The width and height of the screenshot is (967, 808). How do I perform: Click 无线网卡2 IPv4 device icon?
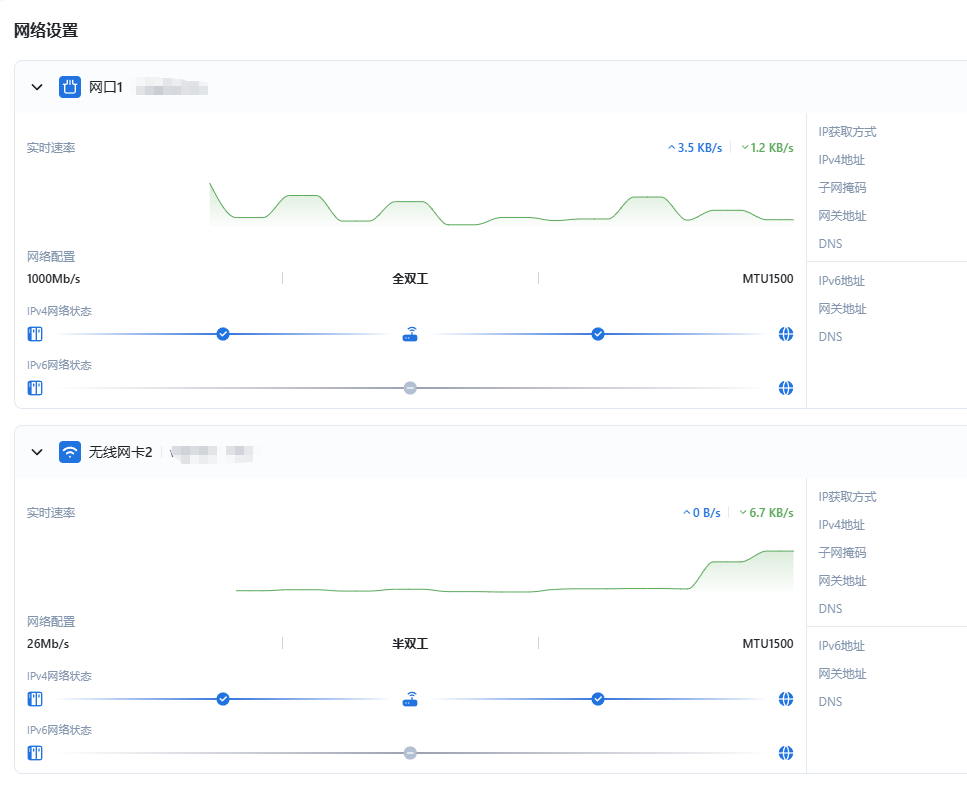pyautogui.click(x=35, y=699)
